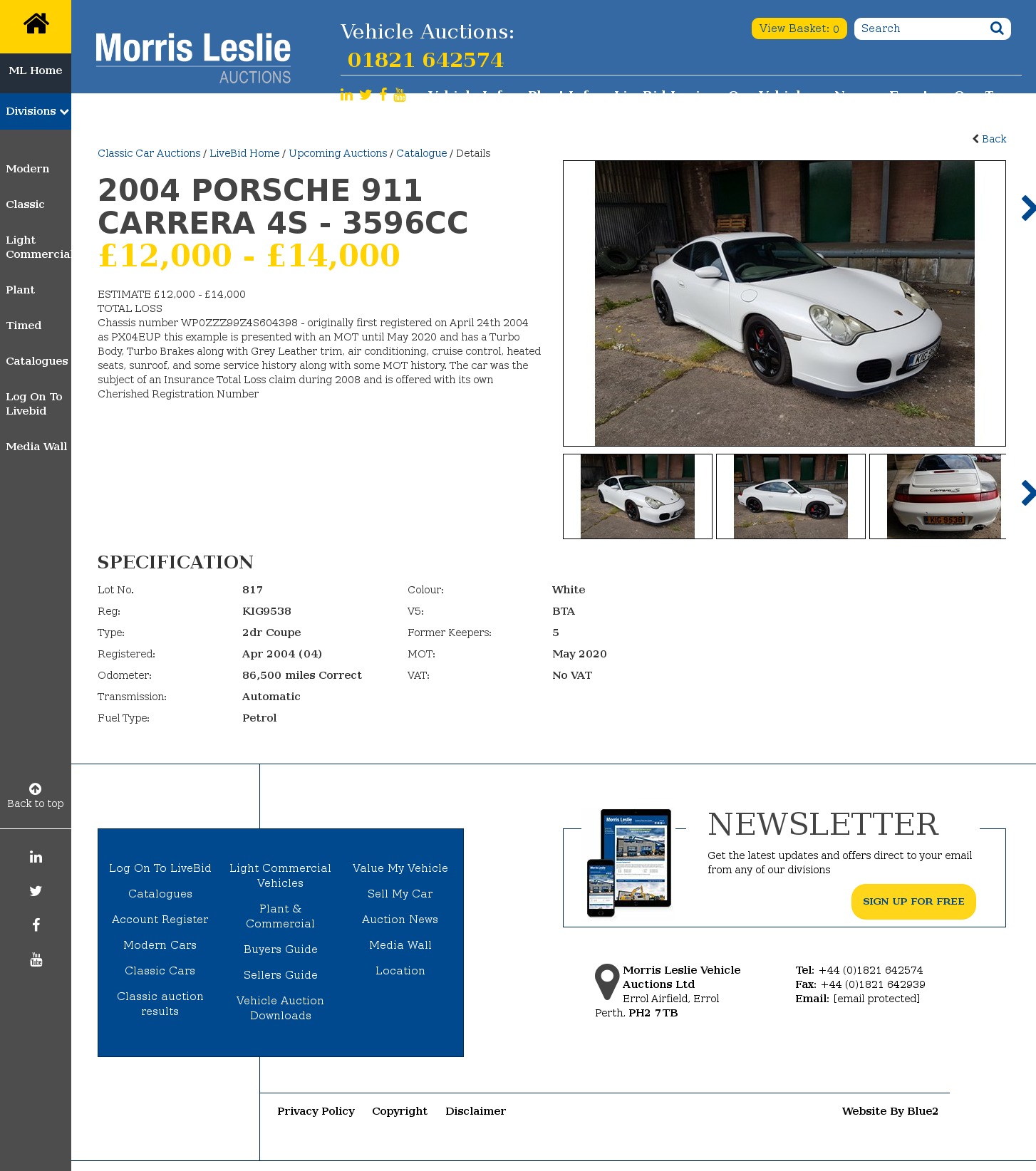1036x1171 pixels.
Task: Open Timed sidebar item
Action: 24,326
